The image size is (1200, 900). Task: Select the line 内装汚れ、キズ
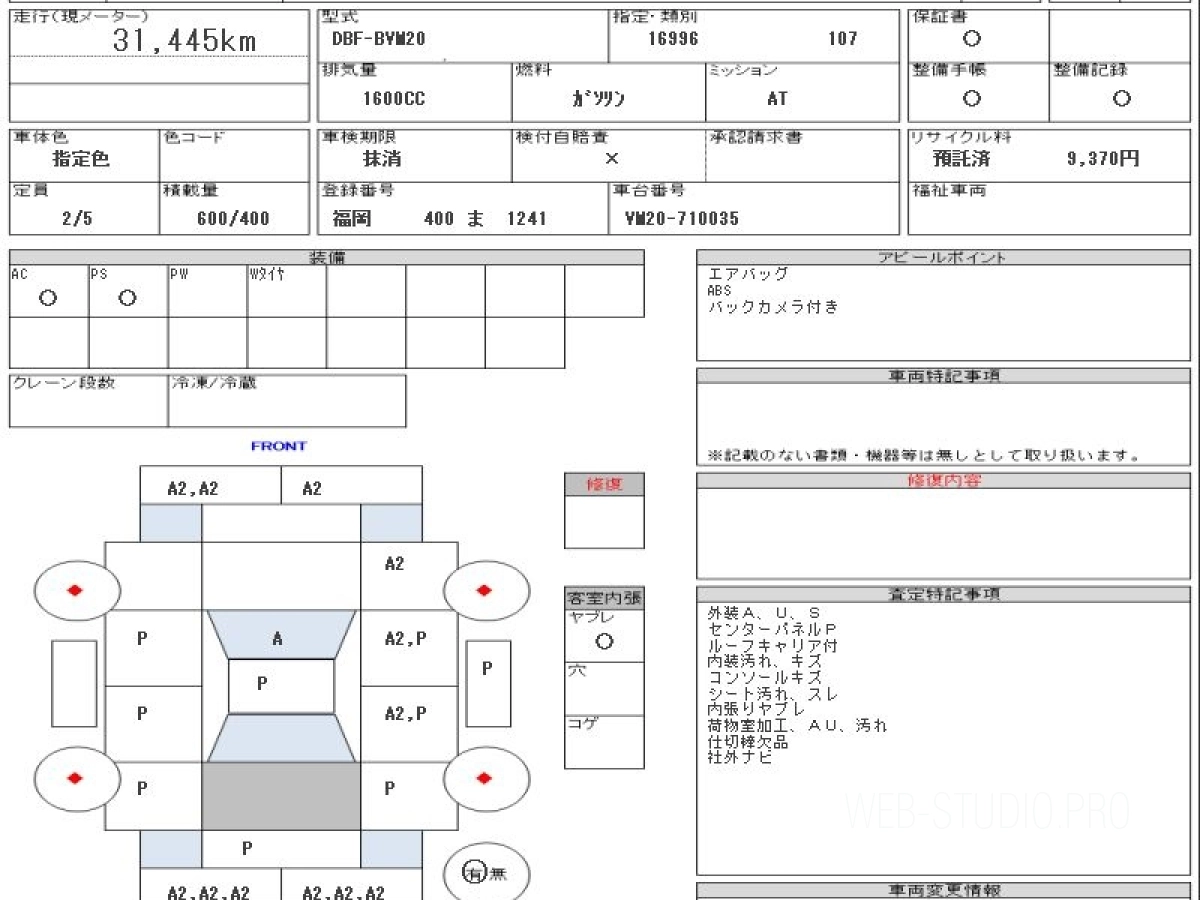click(x=764, y=662)
